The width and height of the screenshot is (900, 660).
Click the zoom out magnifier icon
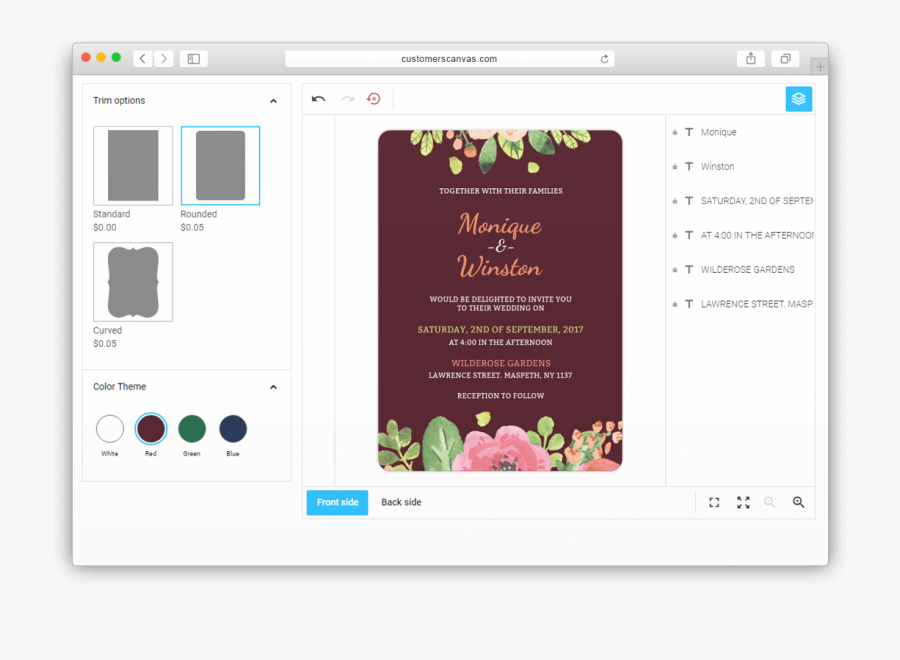pos(769,502)
